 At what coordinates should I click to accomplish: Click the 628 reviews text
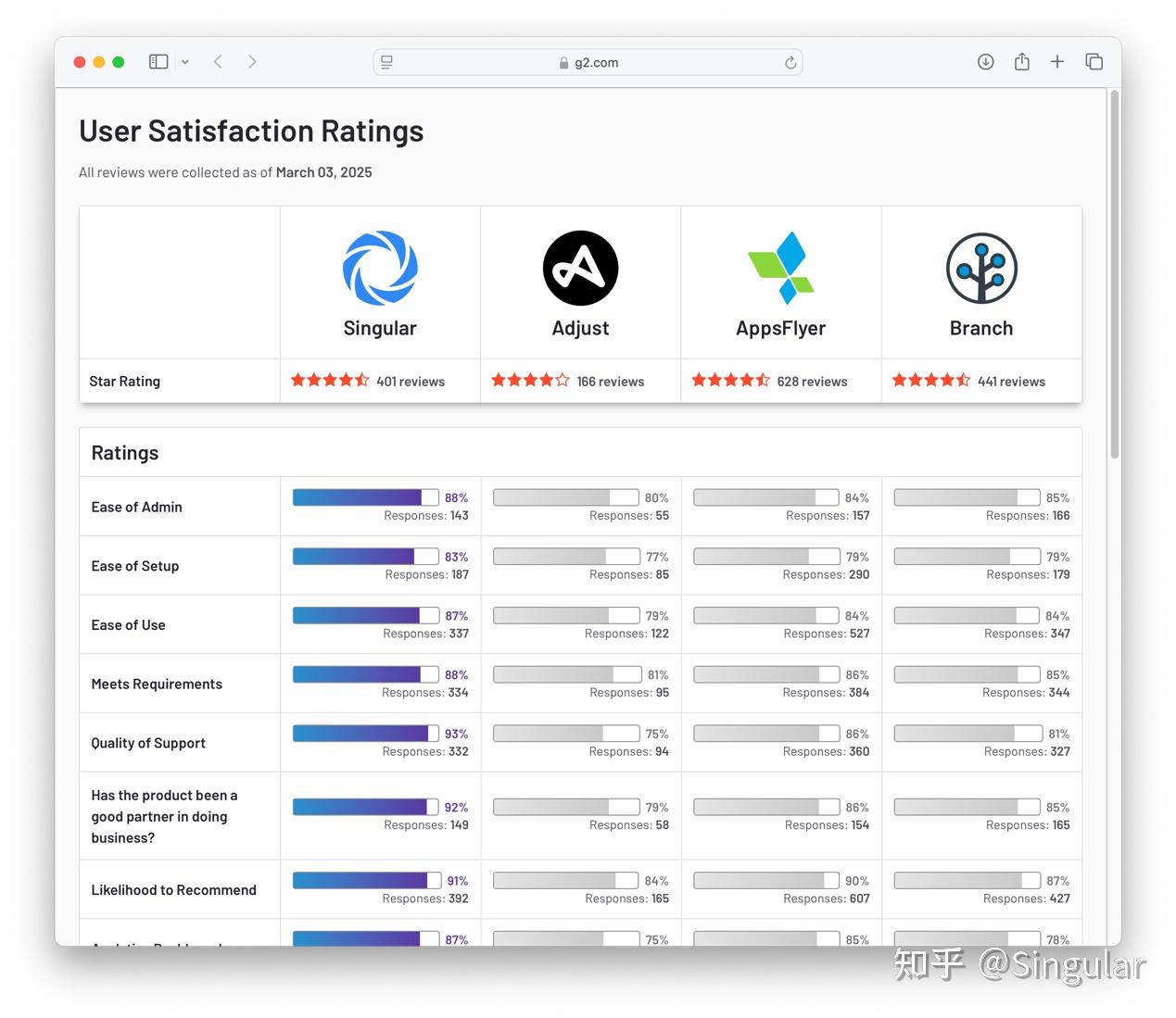coord(812,382)
